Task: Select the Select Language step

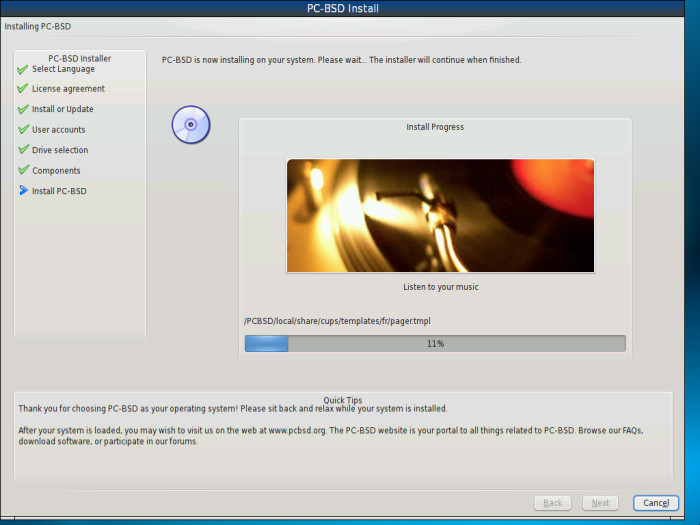Action: pos(63,69)
